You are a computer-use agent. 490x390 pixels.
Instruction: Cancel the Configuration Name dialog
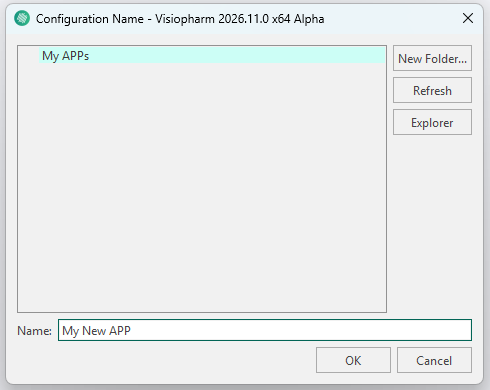coord(434,360)
